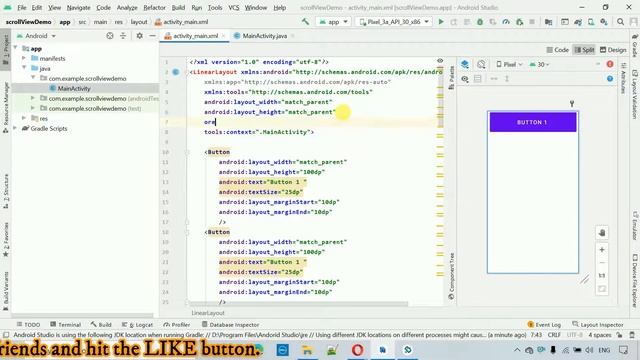The width and height of the screenshot is (640, 360).
Task: Expand the manifests folder
Action: pos(24,58)
